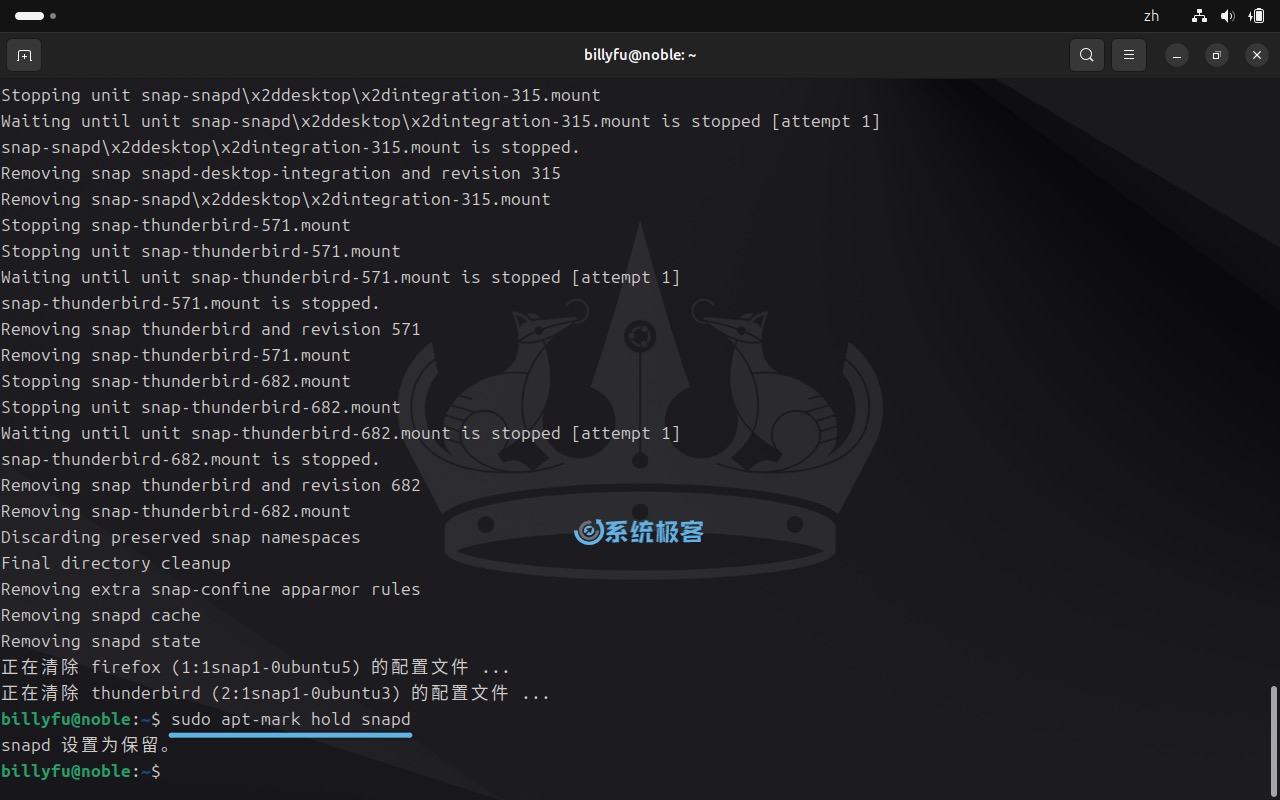Click the small workspace dot in top bar
The width and height of the screenshot is (1280, 800).
(53, 16)
